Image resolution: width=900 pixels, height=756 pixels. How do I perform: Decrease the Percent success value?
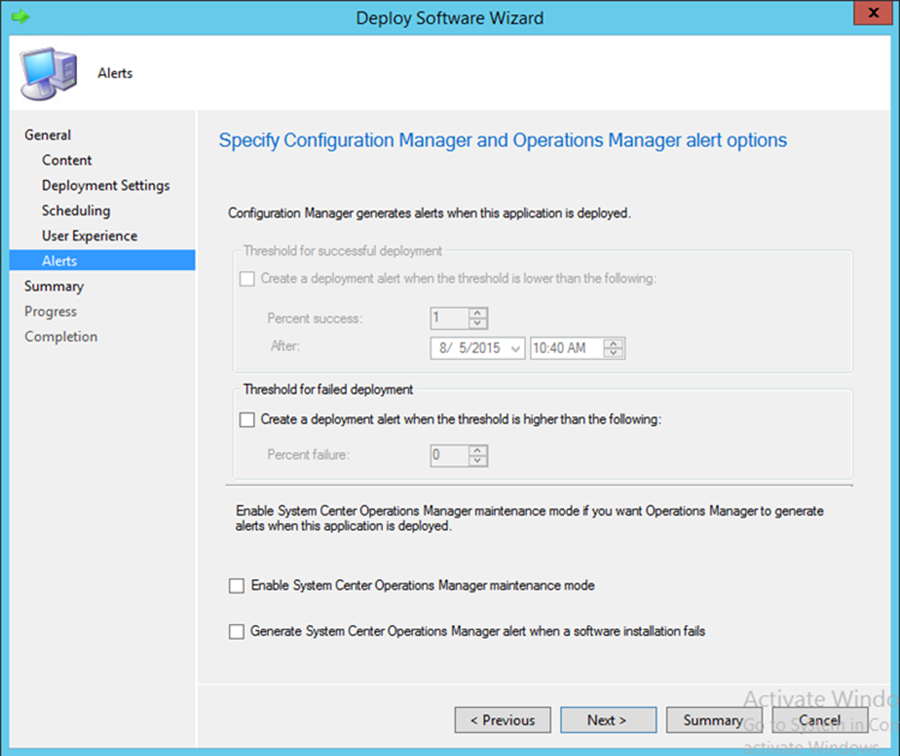pos(478,323)
